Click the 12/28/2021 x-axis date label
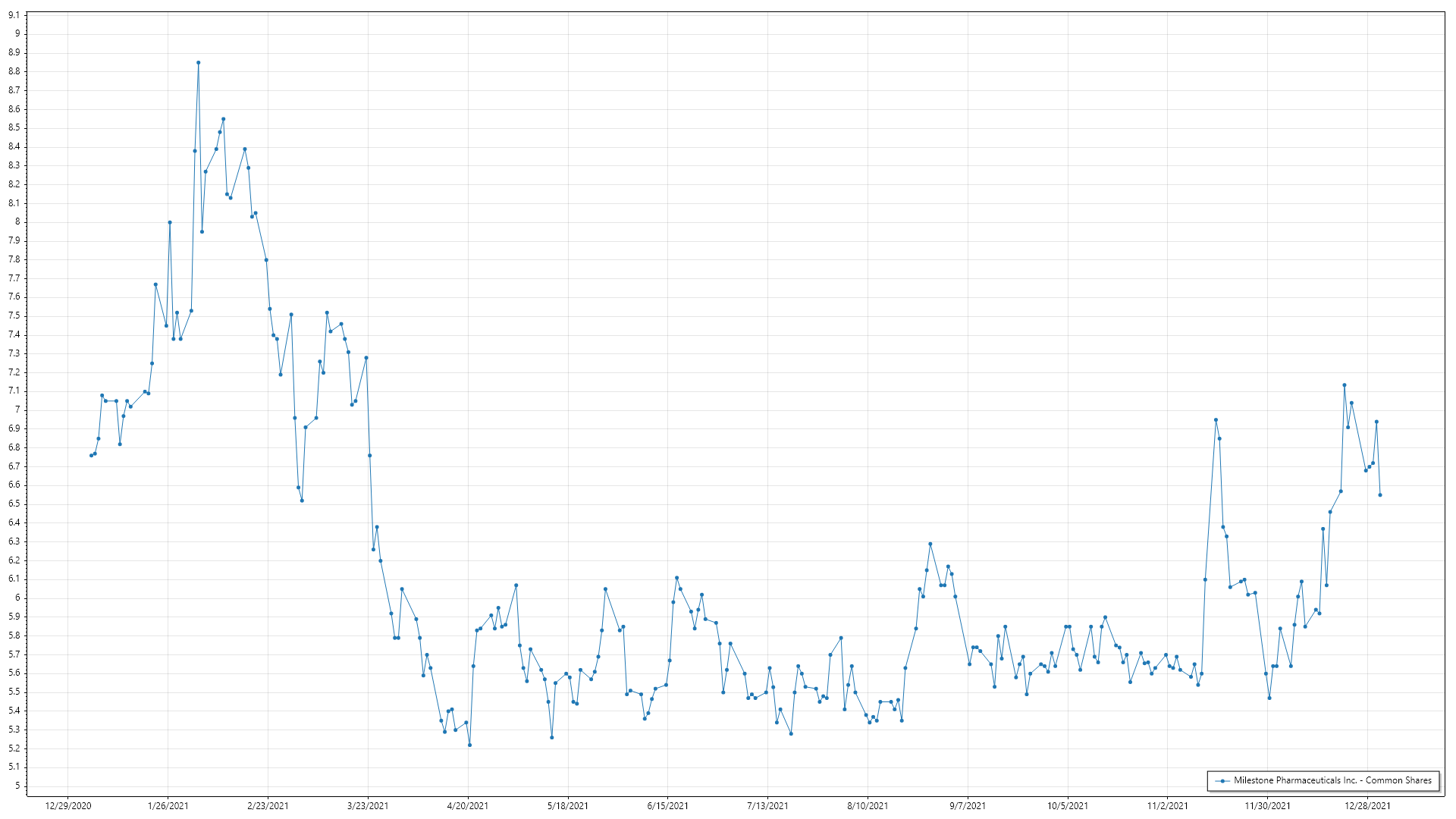This screenshot has width=1456, height=819. pos(1367,806)
